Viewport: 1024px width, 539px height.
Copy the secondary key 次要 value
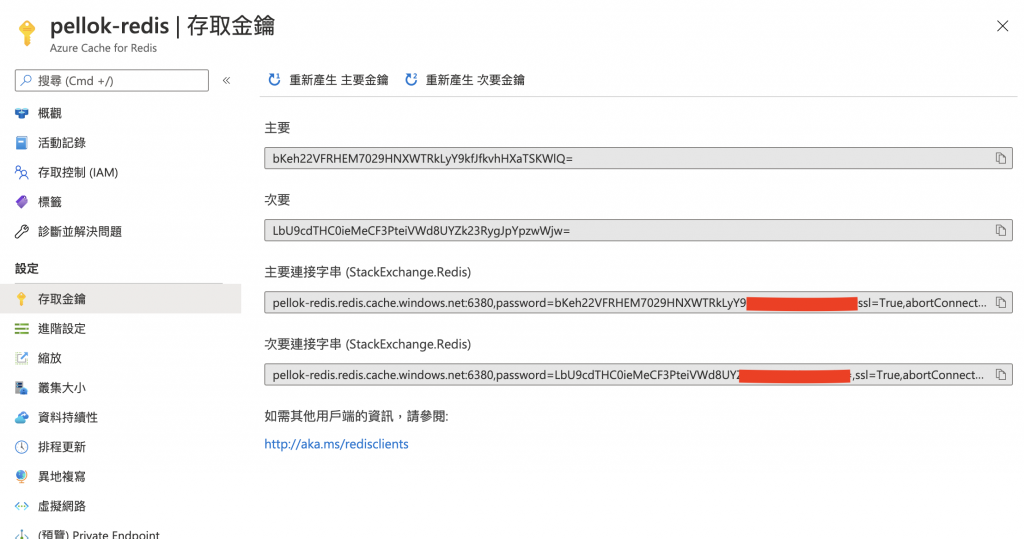pyautogui.click(x=1000, y=230)
